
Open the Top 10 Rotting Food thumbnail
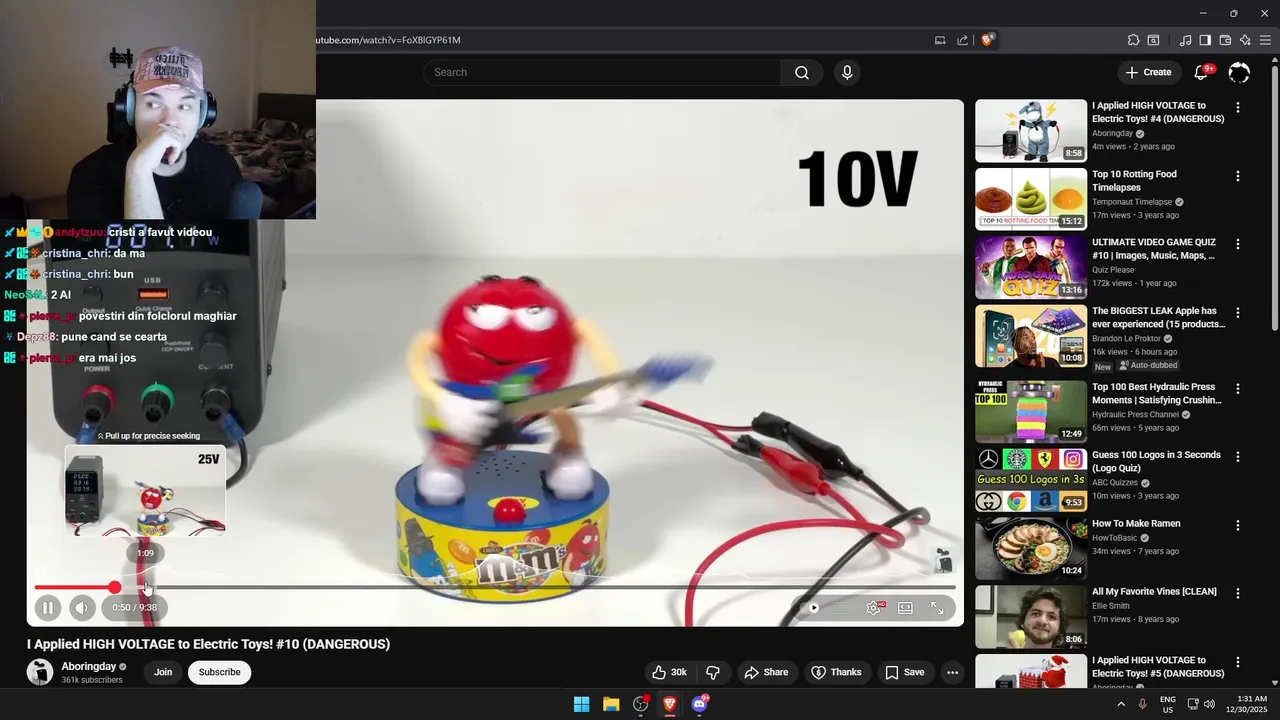coord(1031,199)
